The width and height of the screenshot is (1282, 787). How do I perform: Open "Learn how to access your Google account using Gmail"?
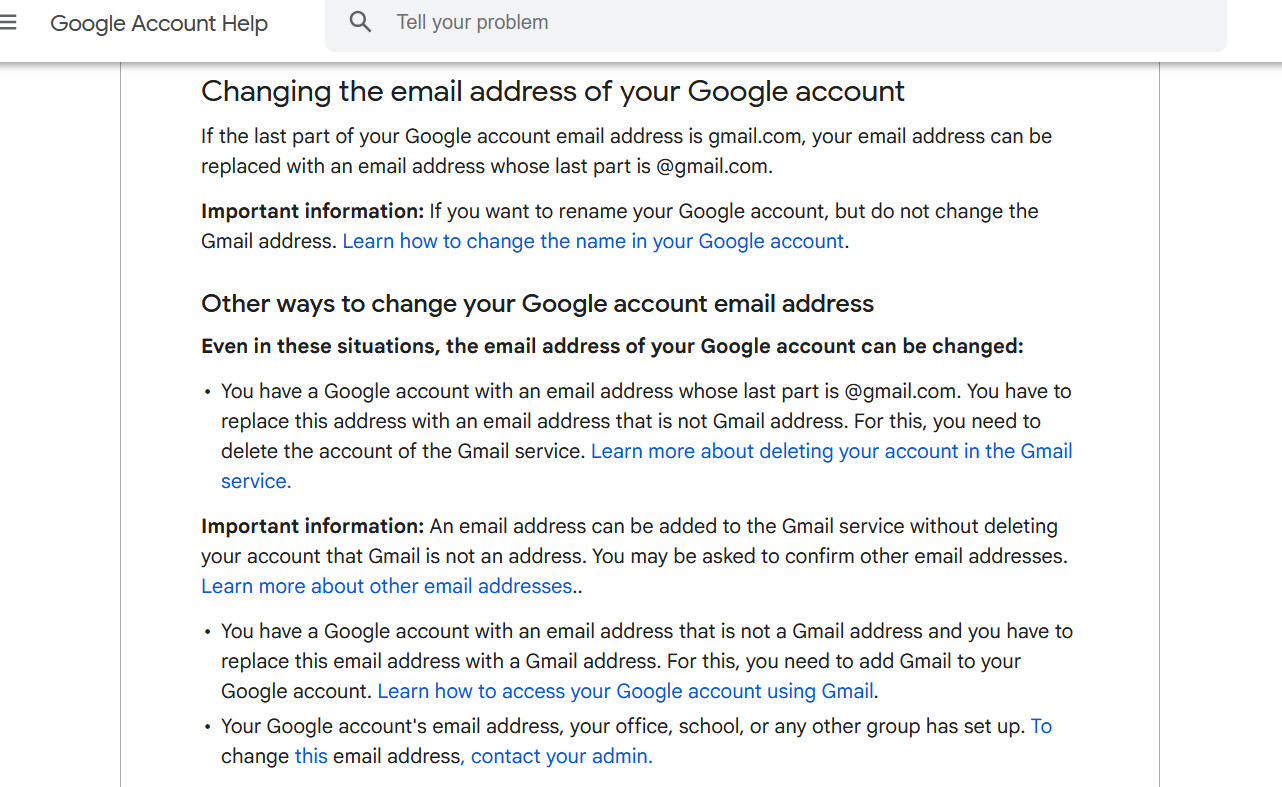(x=625, y=691)
